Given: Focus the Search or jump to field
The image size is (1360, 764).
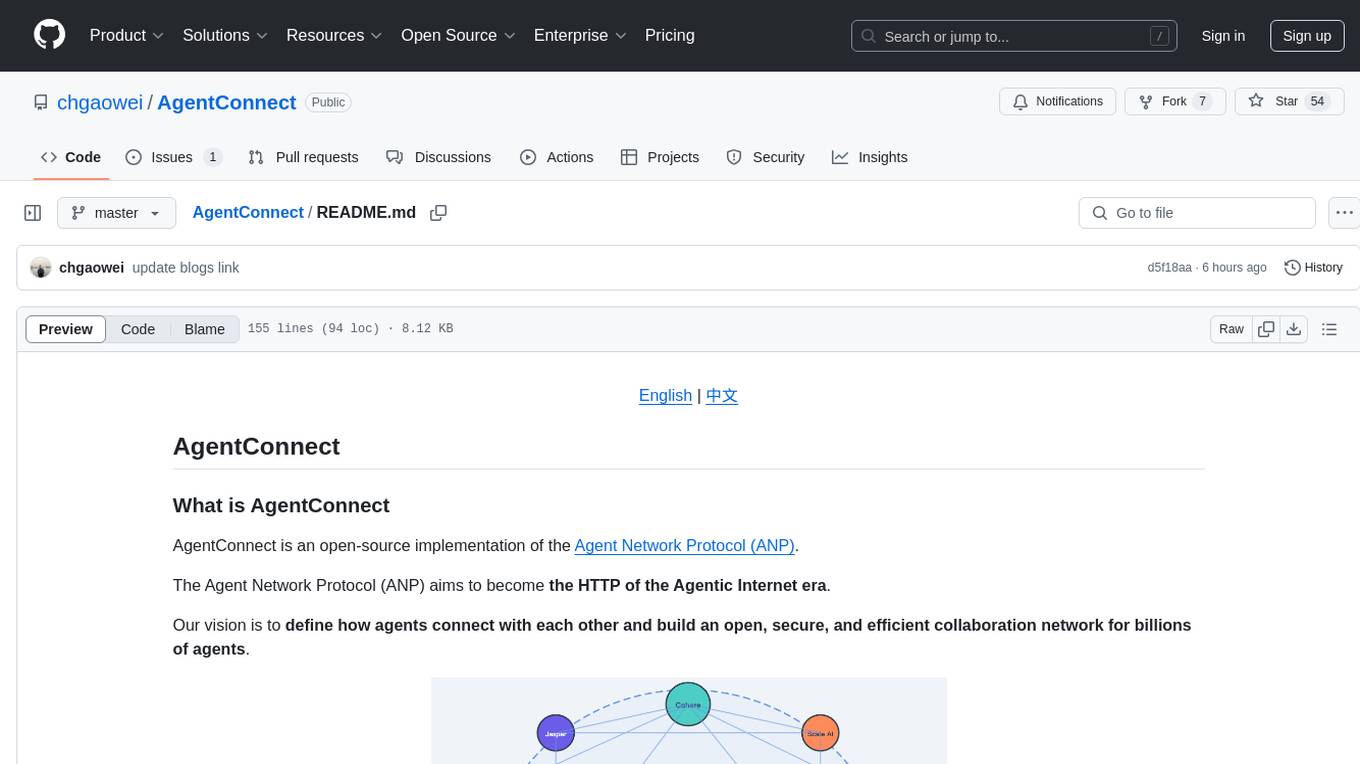Looking at the screenshot, I should pyautogui.click(x=1016, y=36).
